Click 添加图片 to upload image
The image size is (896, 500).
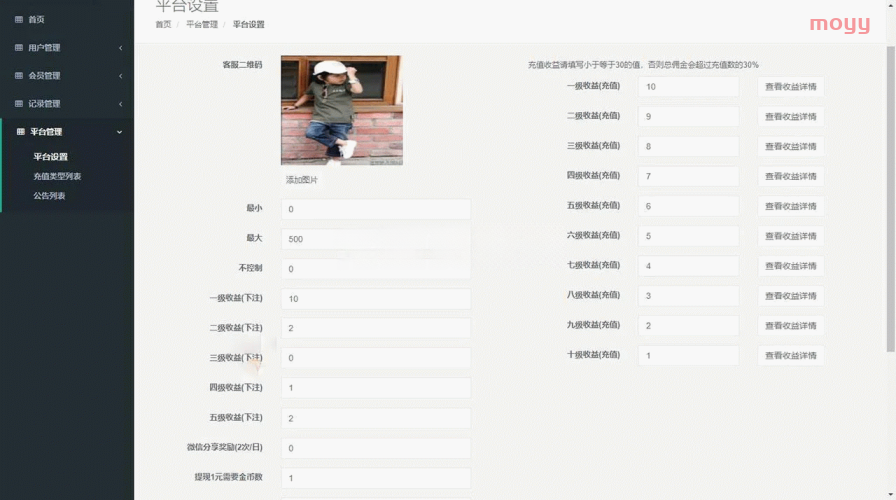pyautogui.click(x=302, y=180)
